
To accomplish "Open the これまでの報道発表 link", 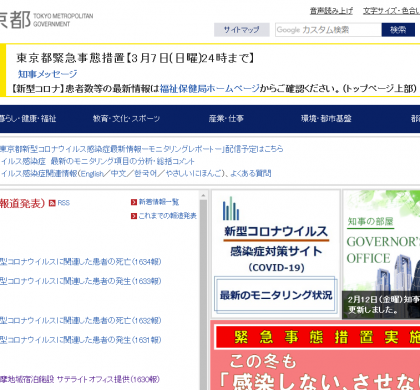I will tap(167, 216).
